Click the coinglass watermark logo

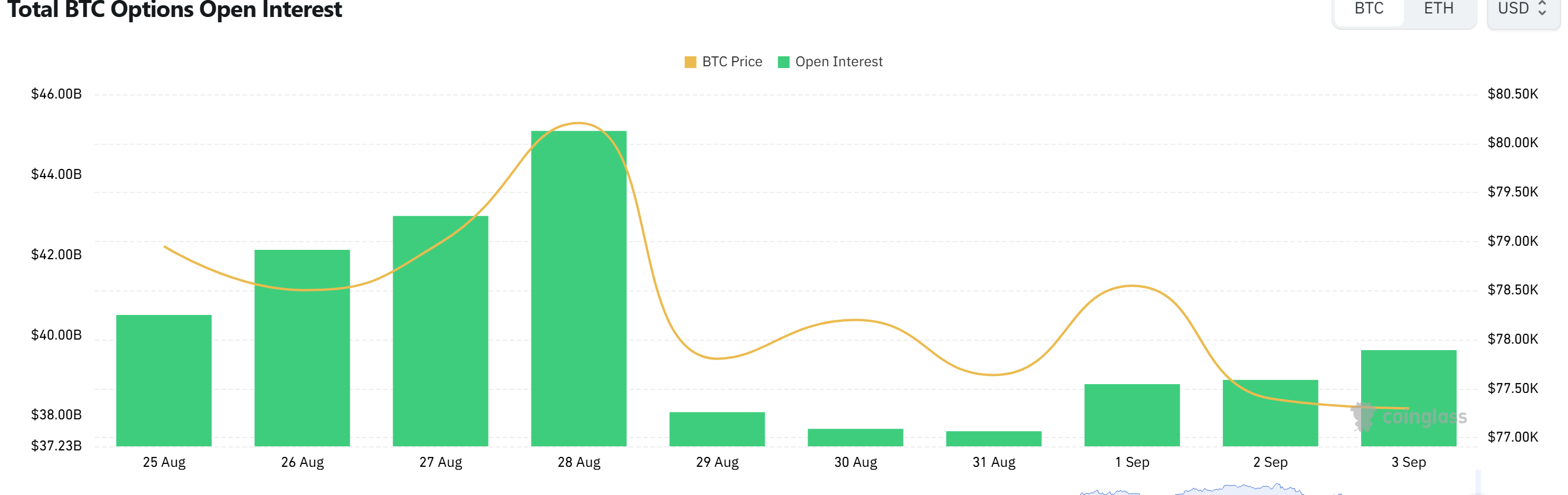coord(1409,417)
